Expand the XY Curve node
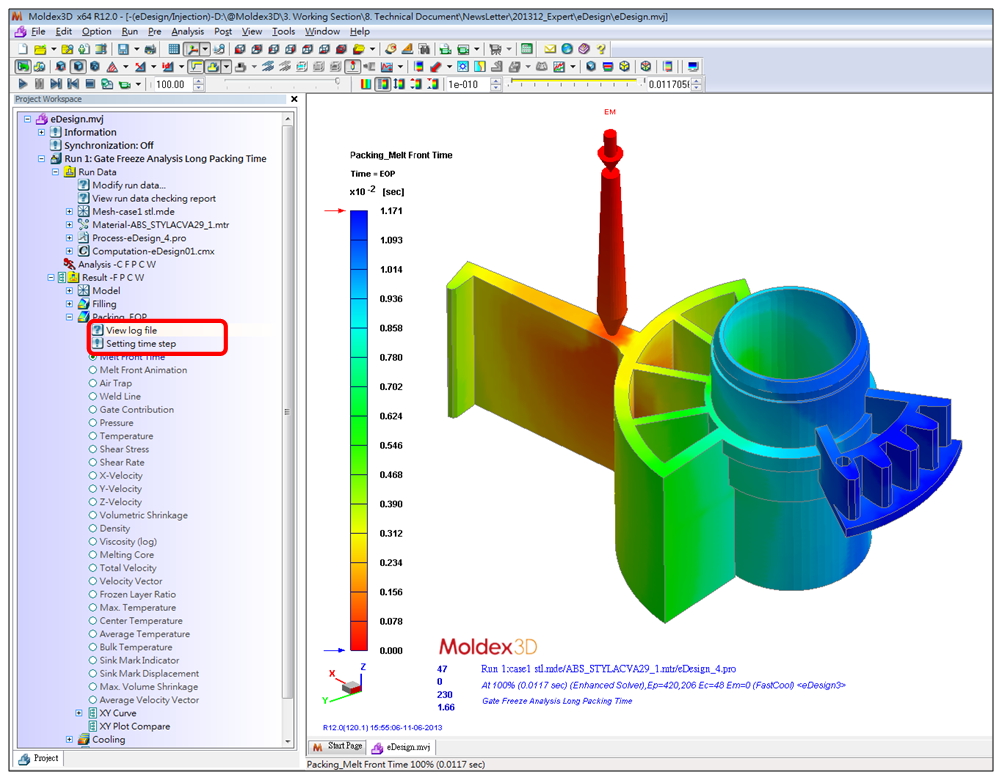The width and height of the screenshot is (1002, 781). coord(79,713)
